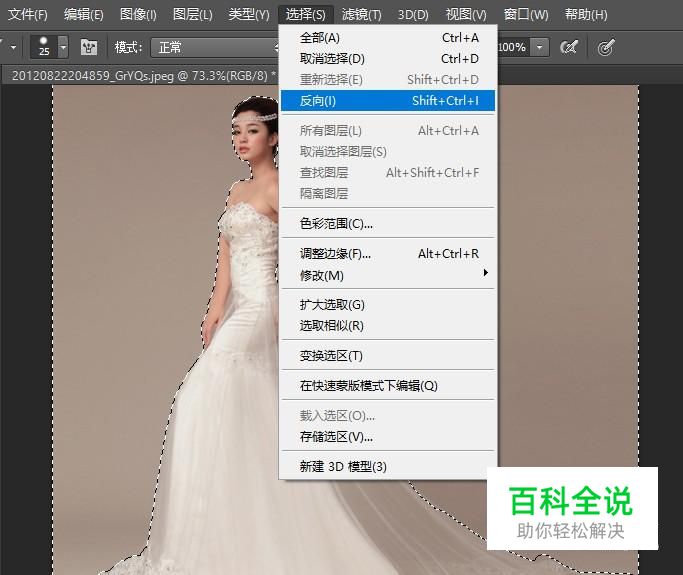The height and width of the screenshot is (575, 683).
Task: Click the brush preset dropdown arrow
Action: click(64, 47)
